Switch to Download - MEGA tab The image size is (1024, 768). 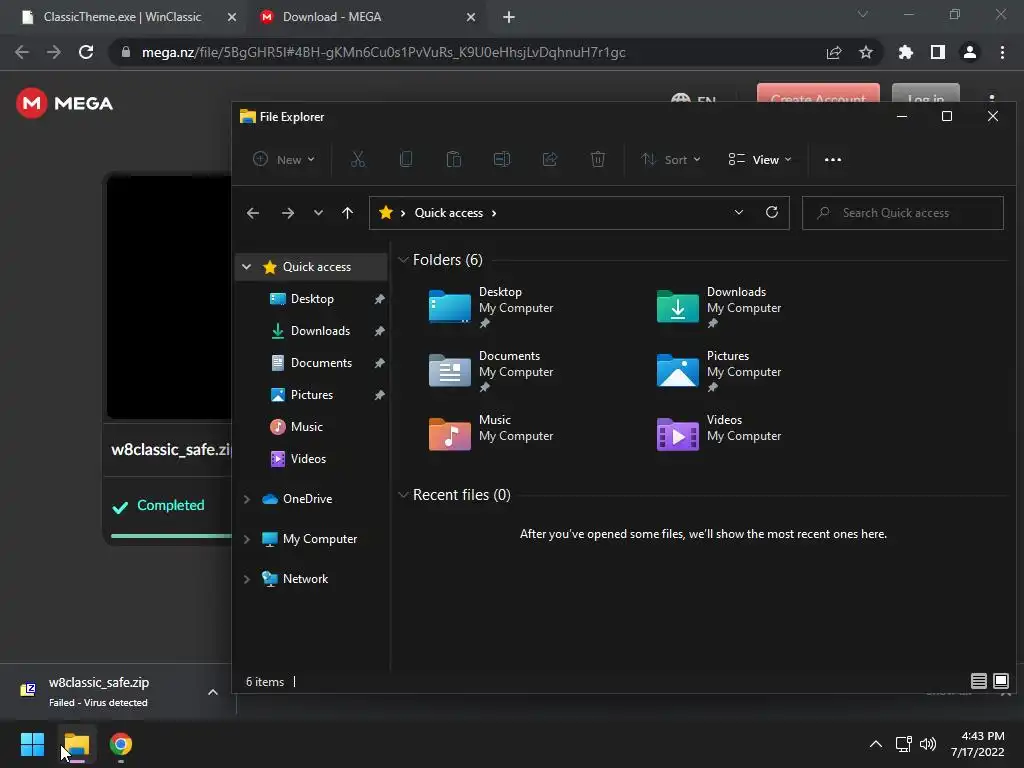tap(332, 17)
